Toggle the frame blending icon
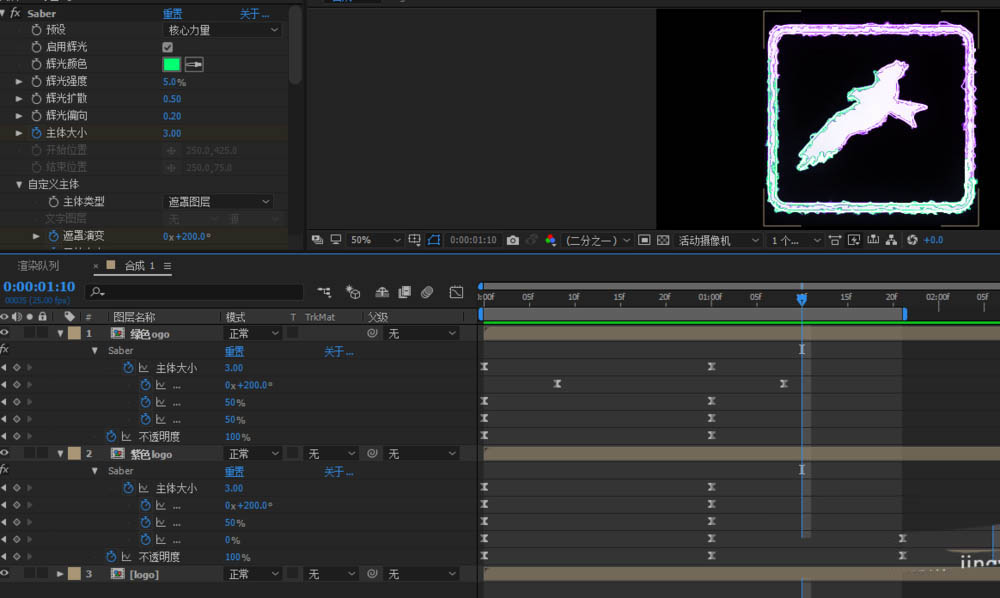This screenshot has width=1000, height=598. [x=404, y=292]
